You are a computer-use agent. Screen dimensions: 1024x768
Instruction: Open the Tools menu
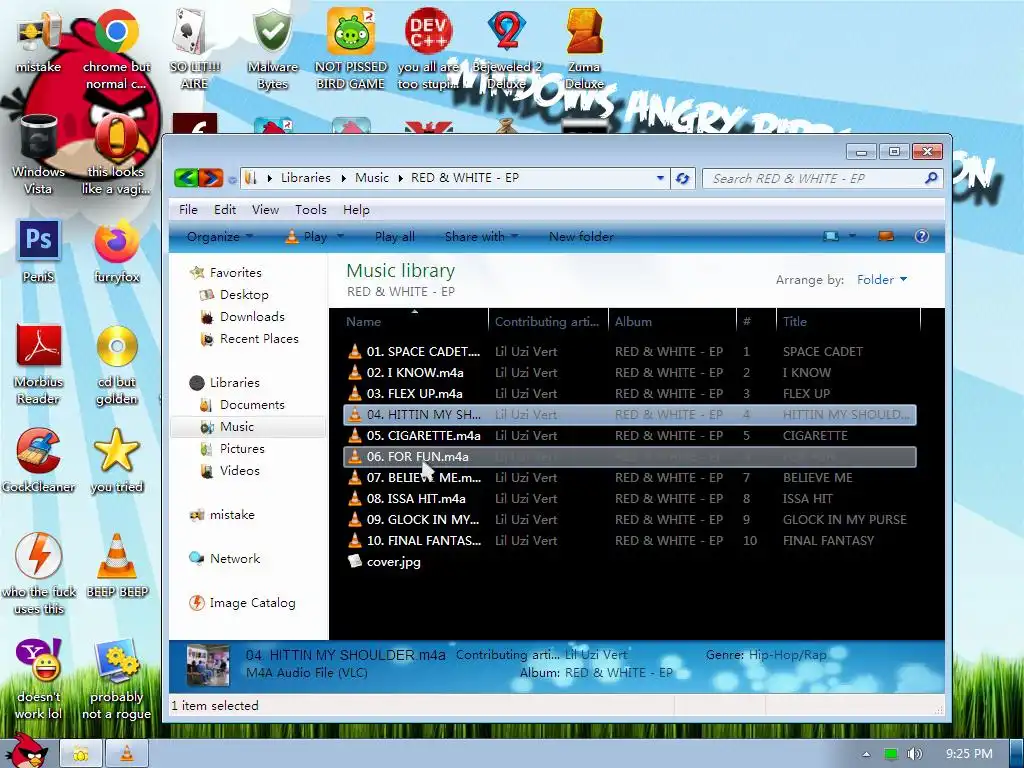311,210
